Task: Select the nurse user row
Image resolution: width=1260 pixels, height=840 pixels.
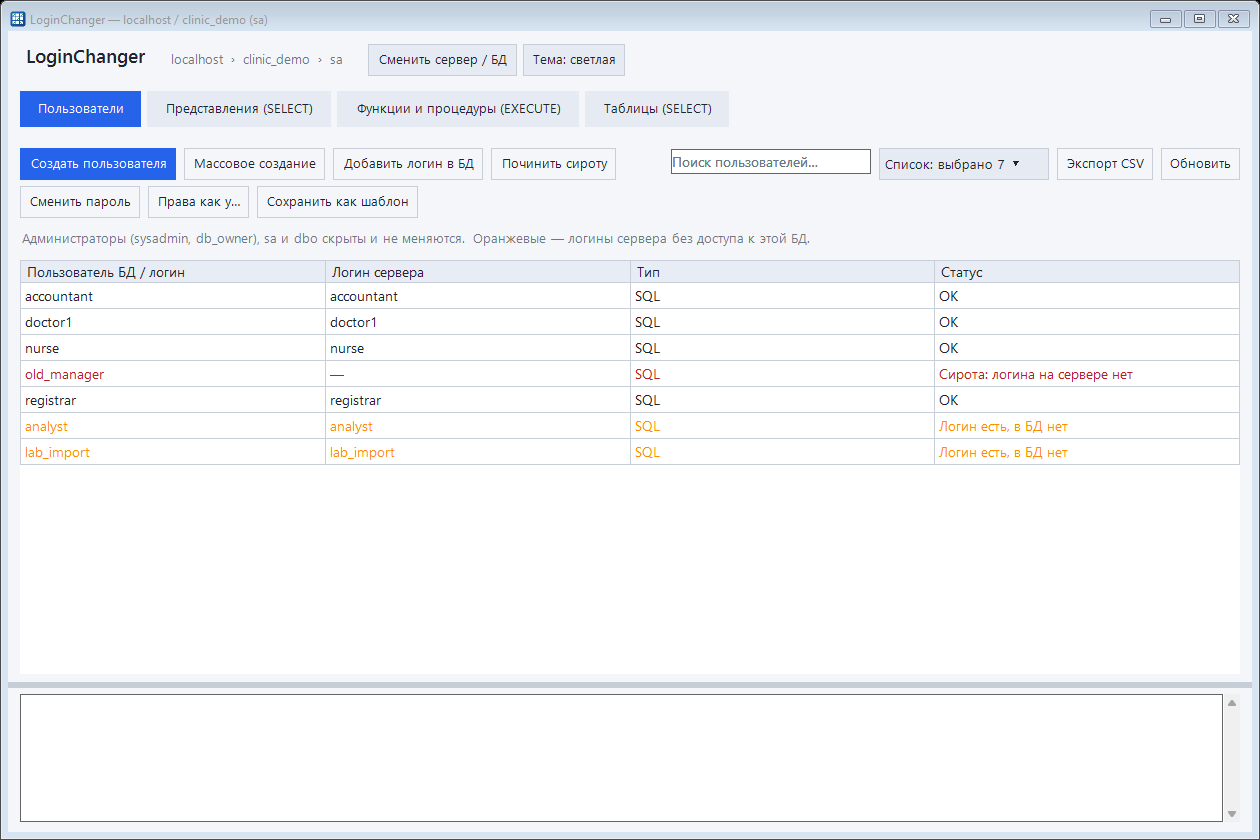Action: coord(630,348)
